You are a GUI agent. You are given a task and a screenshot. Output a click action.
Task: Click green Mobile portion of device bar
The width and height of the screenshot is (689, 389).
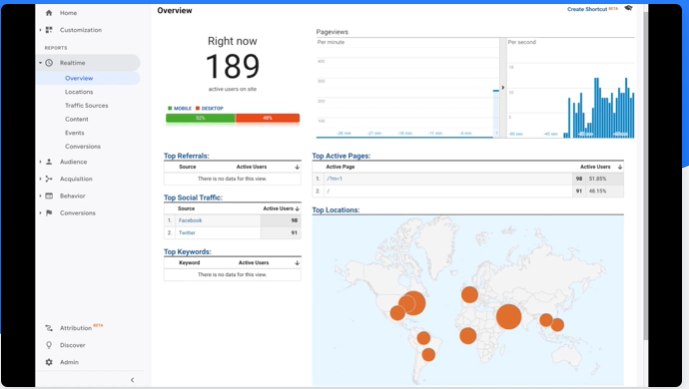coord(200,118)
